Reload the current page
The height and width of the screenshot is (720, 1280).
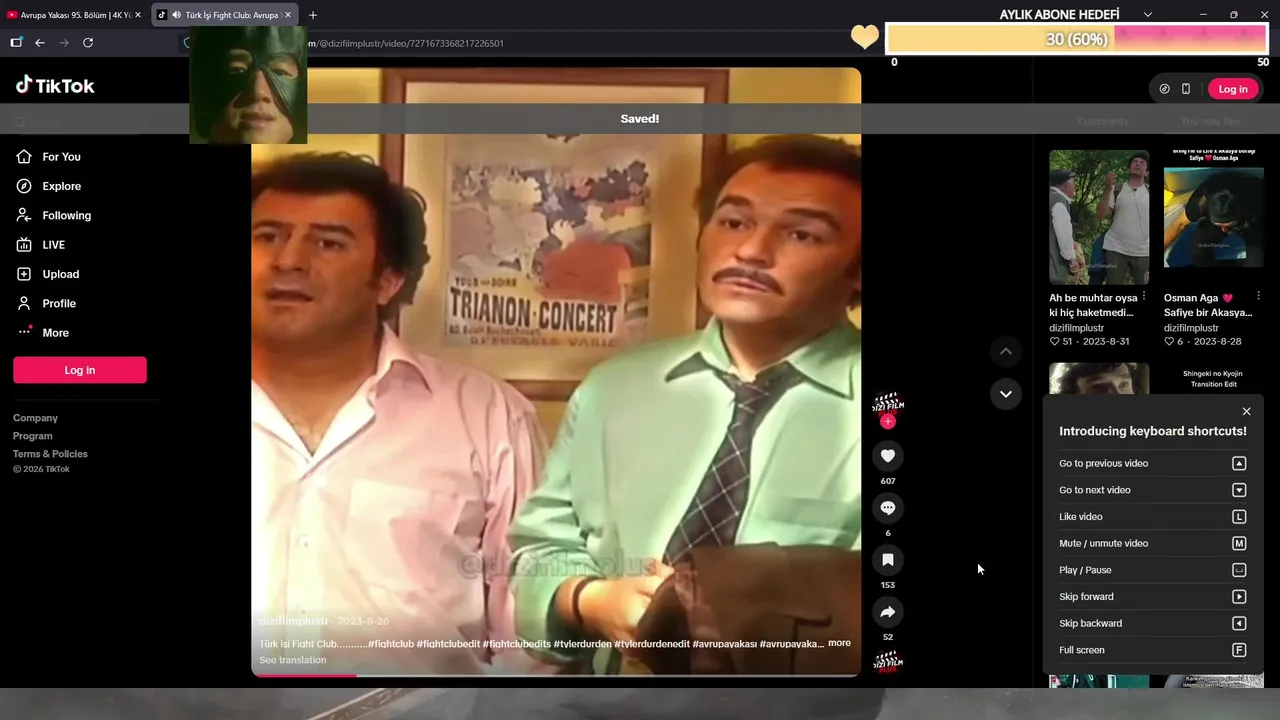88,43
